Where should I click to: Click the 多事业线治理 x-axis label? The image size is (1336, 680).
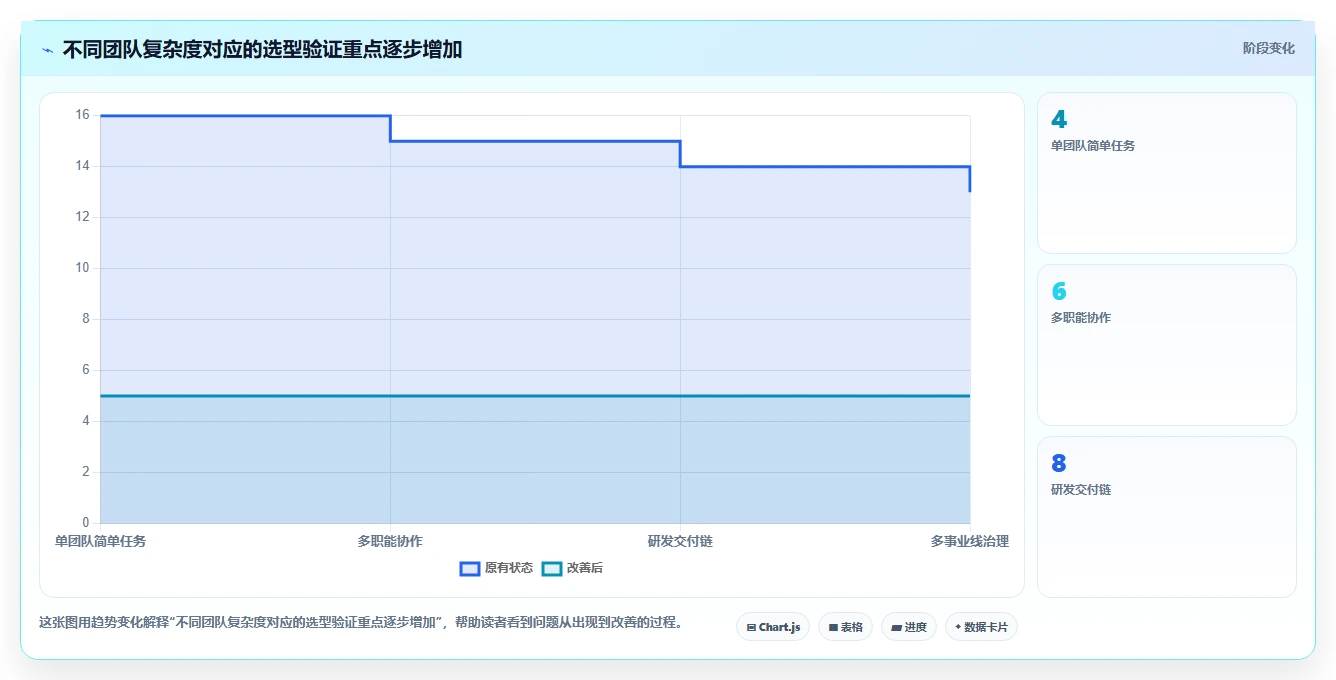coord(970,541)
